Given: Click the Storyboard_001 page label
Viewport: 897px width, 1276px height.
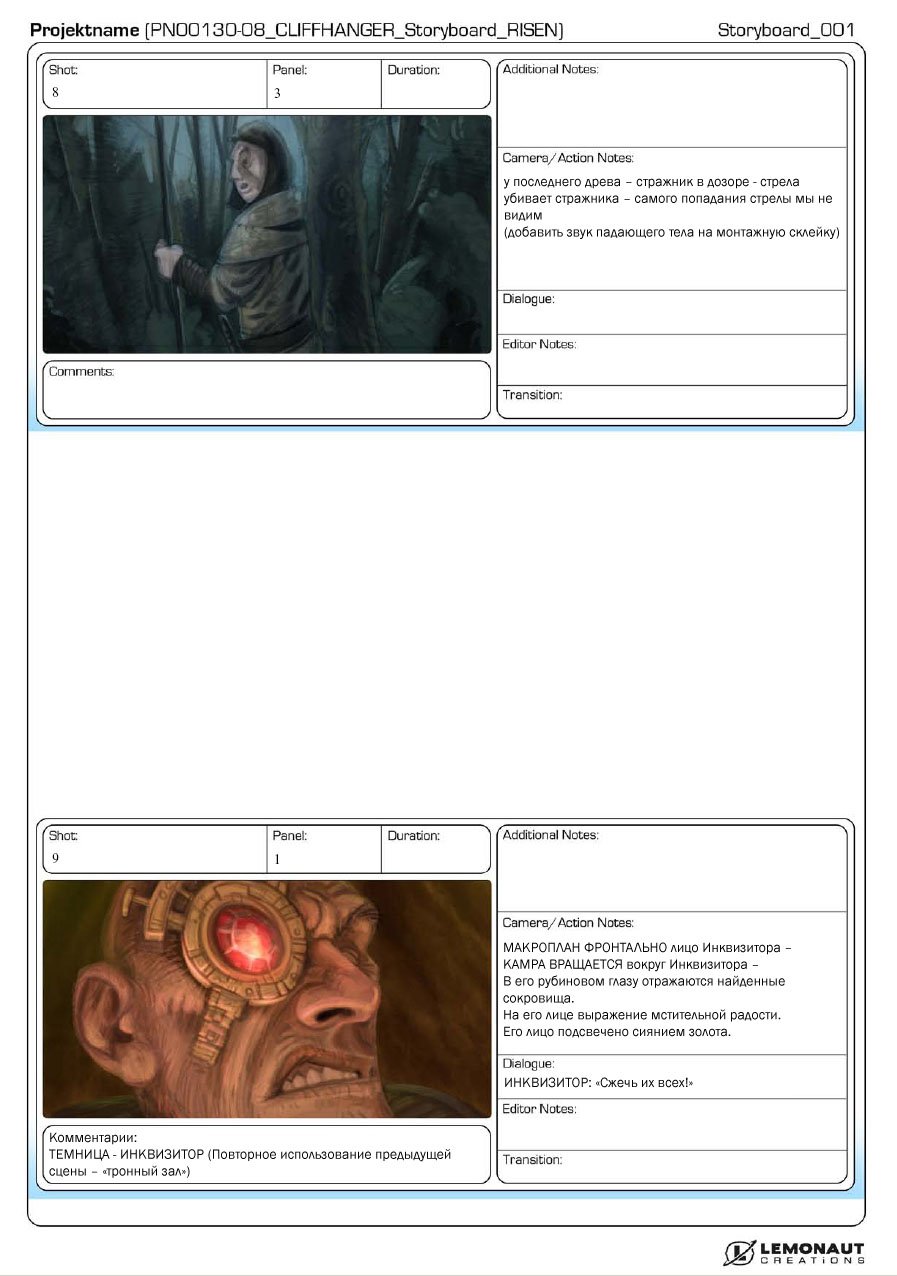Looking at the screenshot, I should (786, 31).
